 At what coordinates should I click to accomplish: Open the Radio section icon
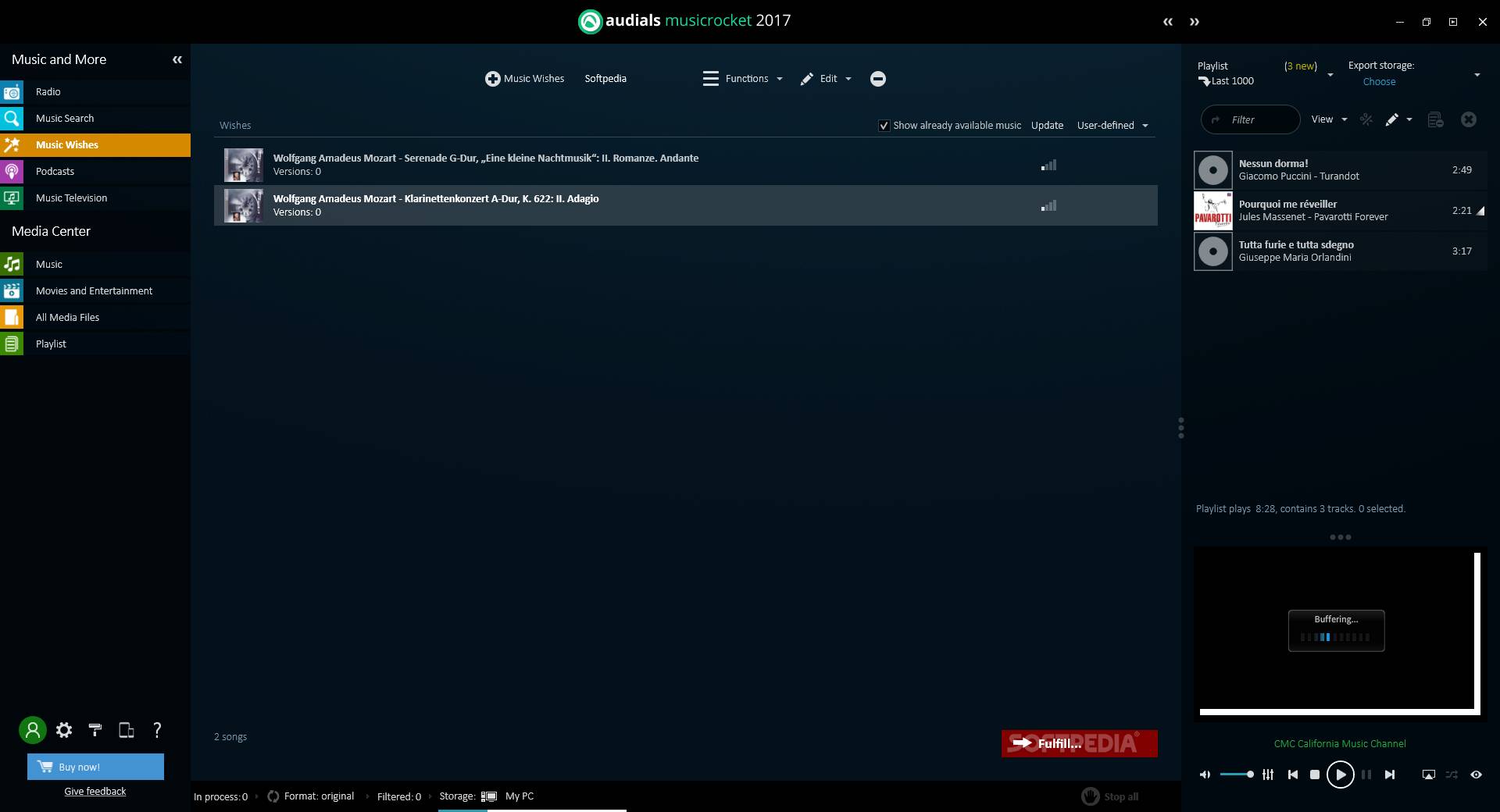(x=12, y=92)
